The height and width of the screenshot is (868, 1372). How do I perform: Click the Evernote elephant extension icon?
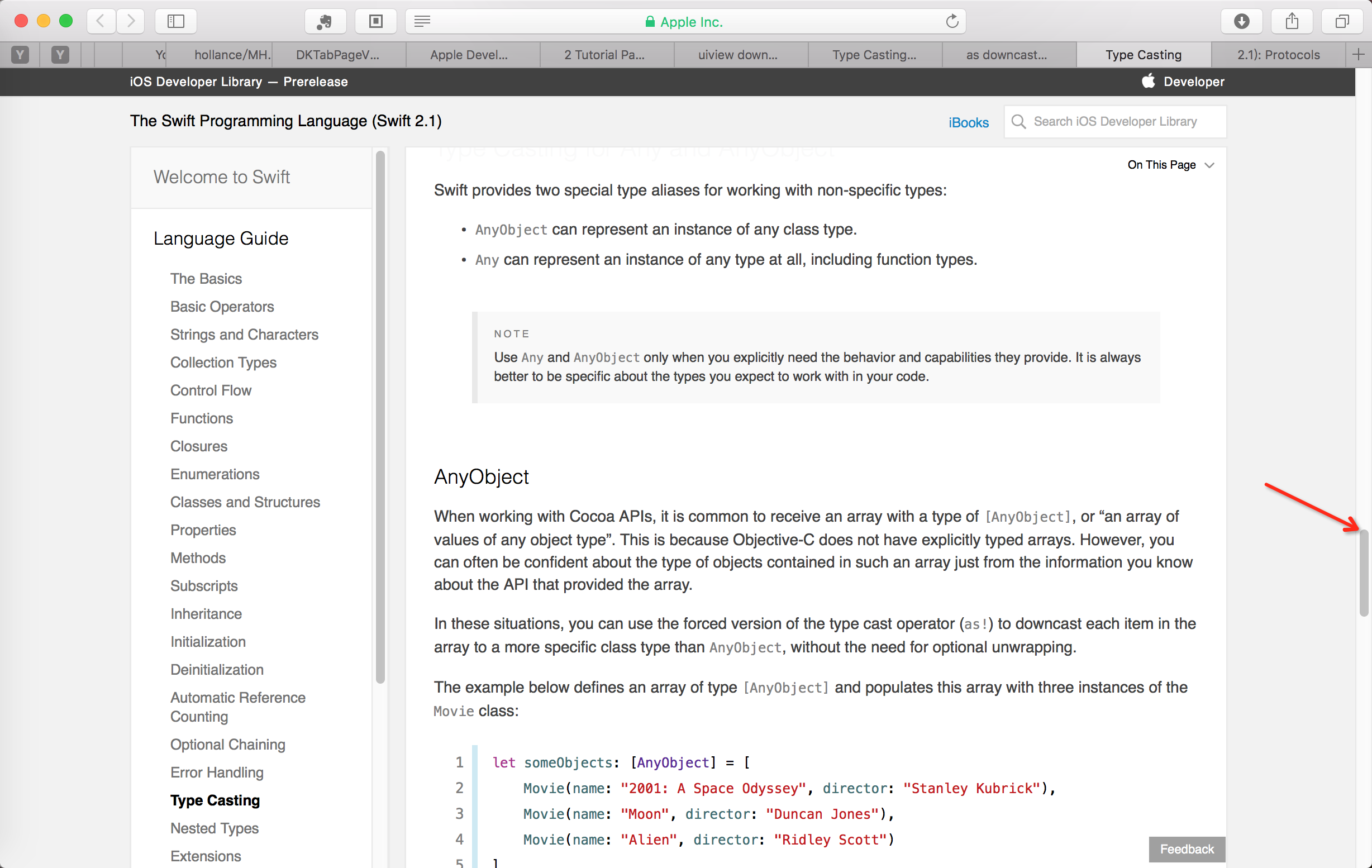pyautogui.click(x=325, y=21)
